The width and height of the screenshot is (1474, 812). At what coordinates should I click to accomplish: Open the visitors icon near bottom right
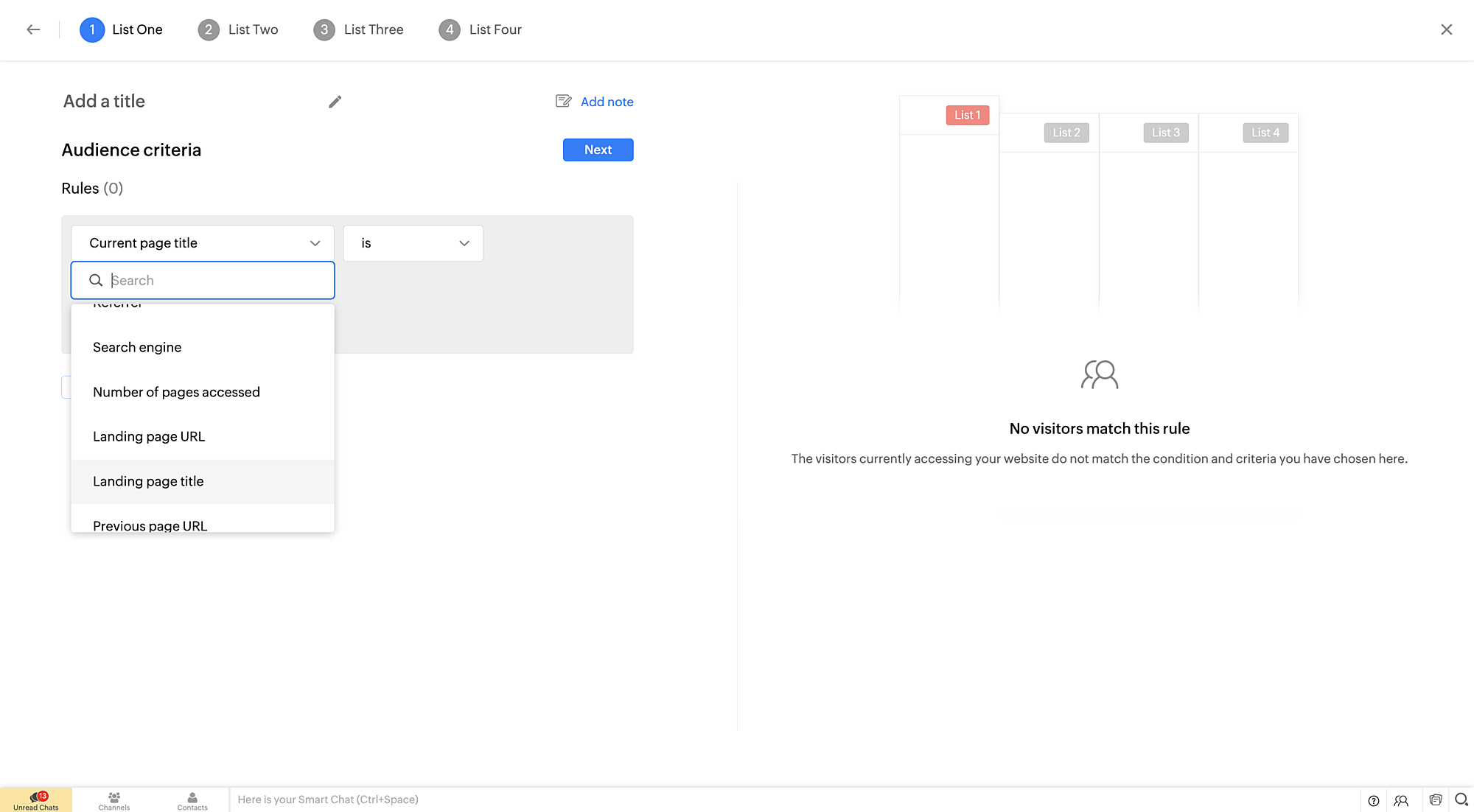coord(1400,800)
